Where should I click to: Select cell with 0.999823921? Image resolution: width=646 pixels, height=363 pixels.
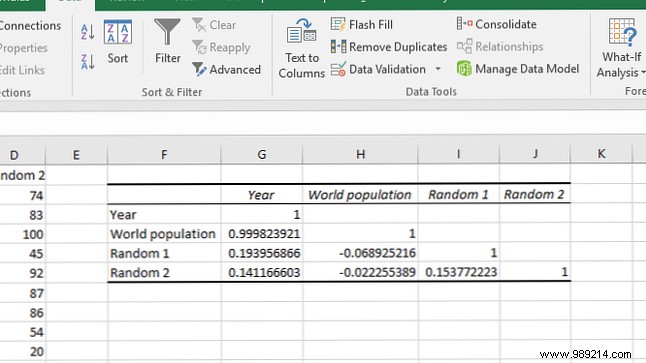pos(262,234)
